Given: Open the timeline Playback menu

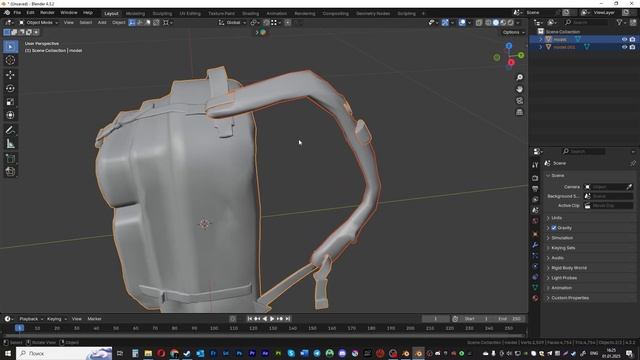Looking at the screenshot, I should pos(31,319).
